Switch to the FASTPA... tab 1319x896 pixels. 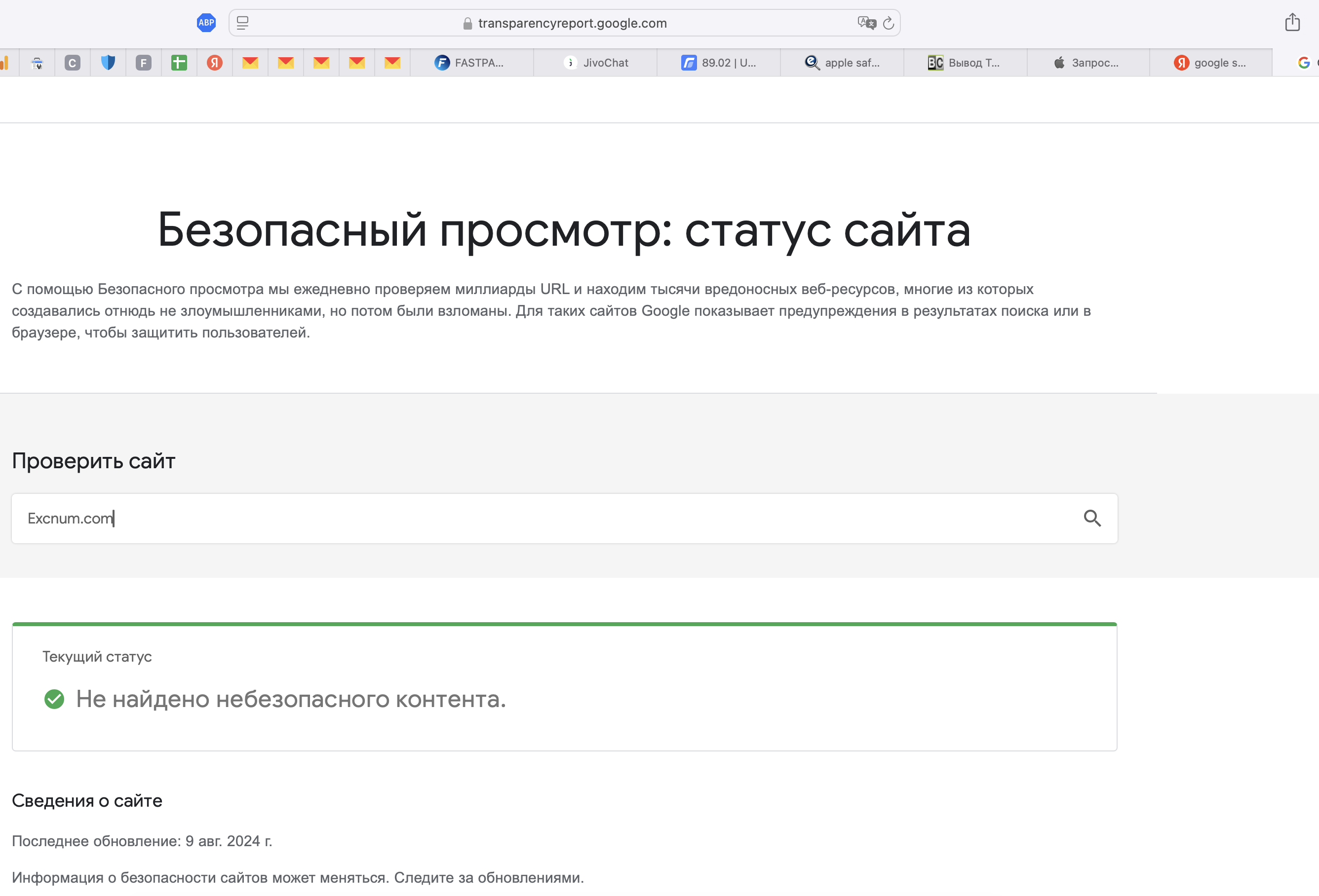click(471, 63)
